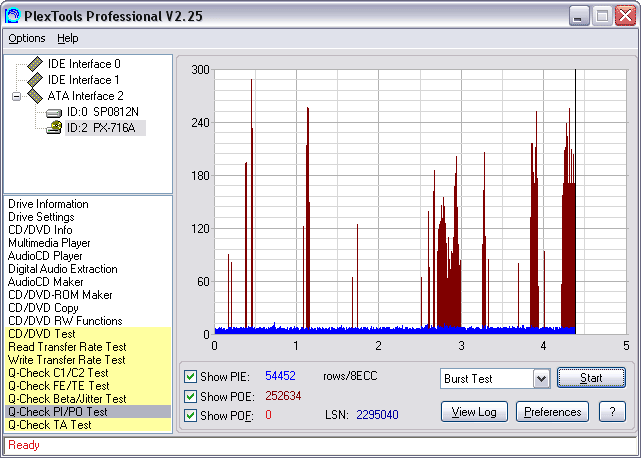Open Multimedia Player function

tap(49, 243)
